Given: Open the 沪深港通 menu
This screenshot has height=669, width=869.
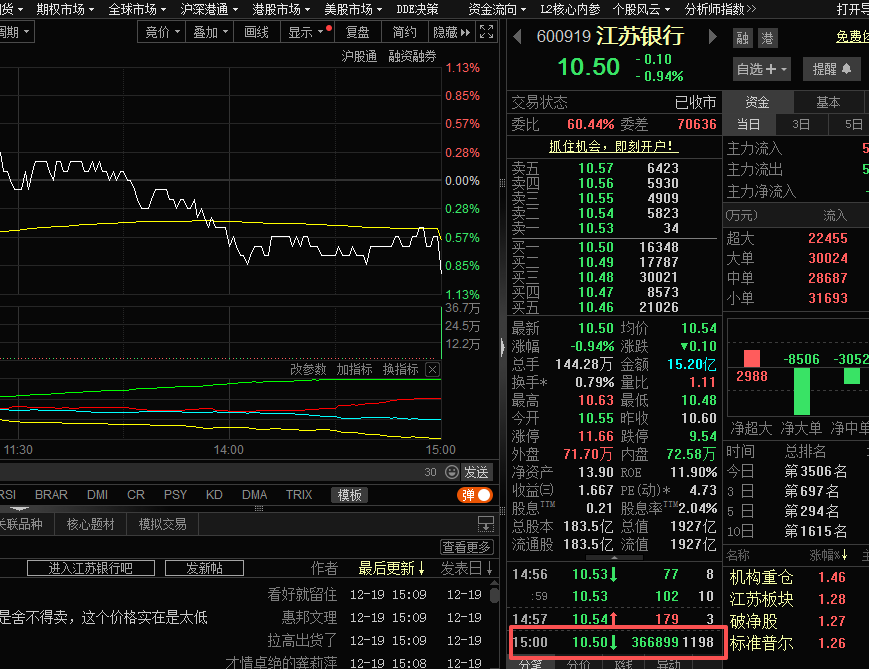Looking at the screenshot, I should [x=209, y=9].
